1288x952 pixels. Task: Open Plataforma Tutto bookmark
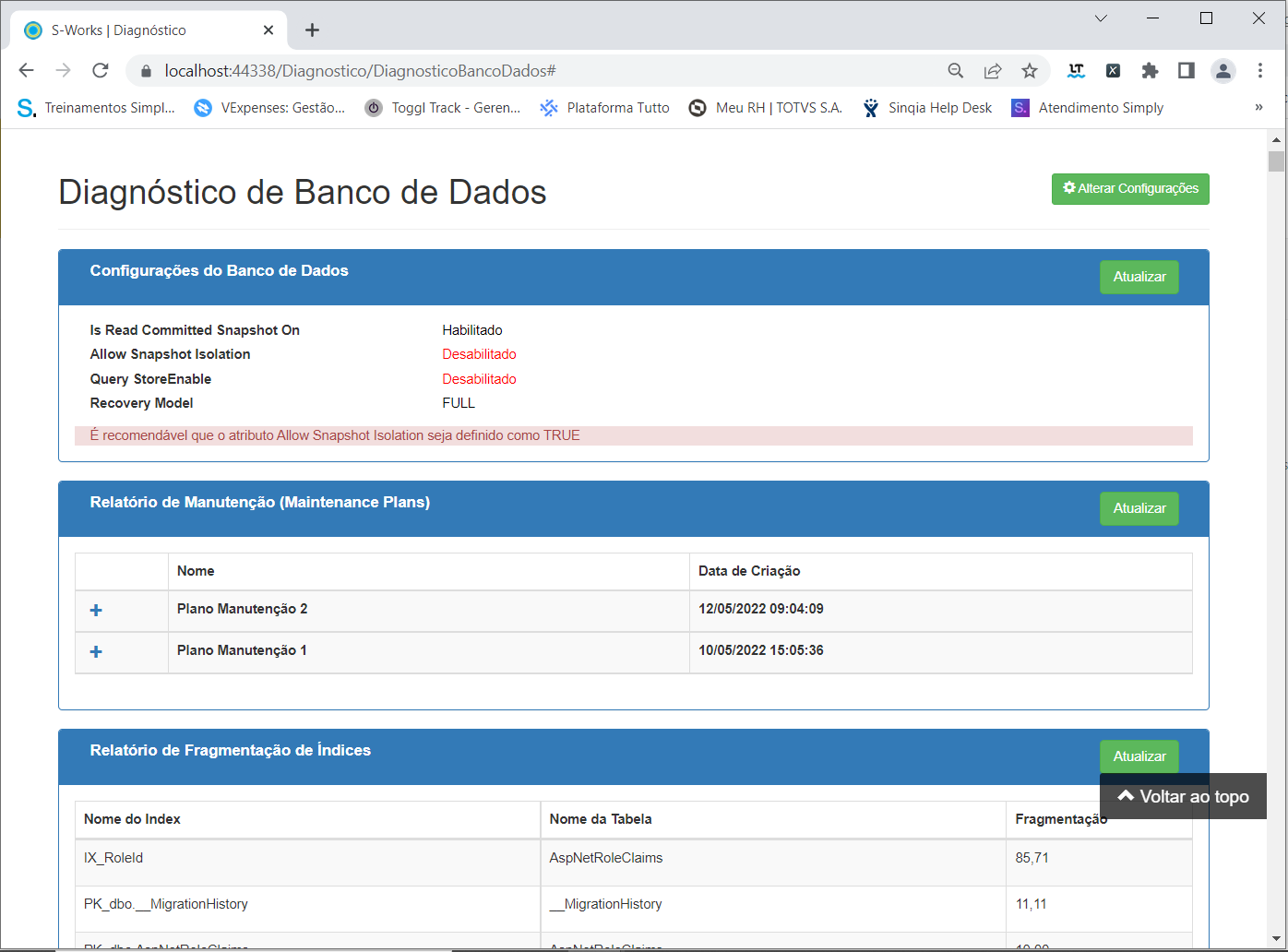605,108
